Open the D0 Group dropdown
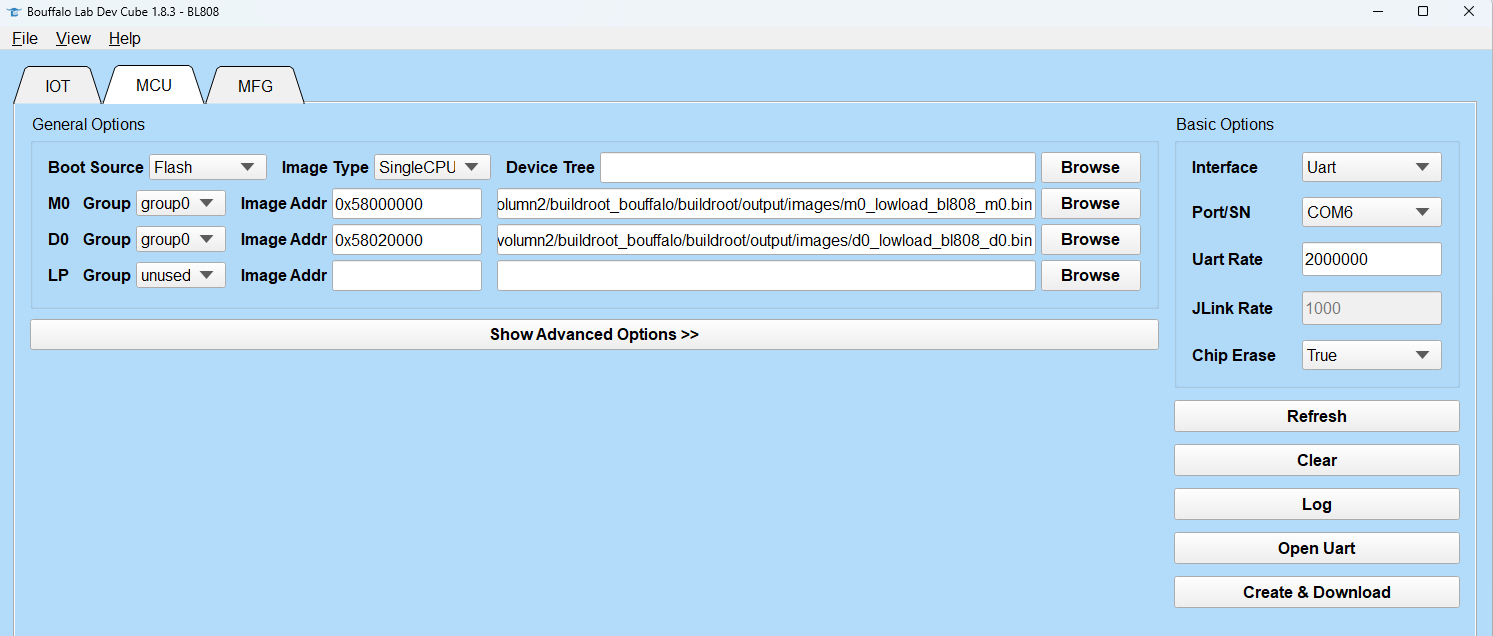 pos(181,239)
